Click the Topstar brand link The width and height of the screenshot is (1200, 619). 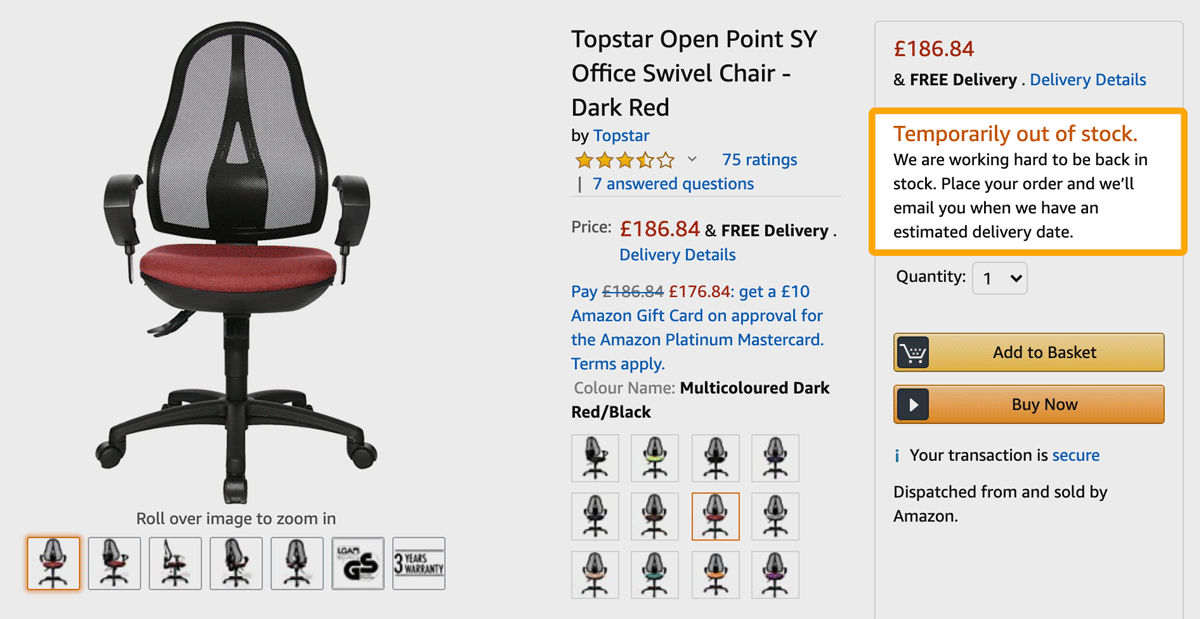621,136
